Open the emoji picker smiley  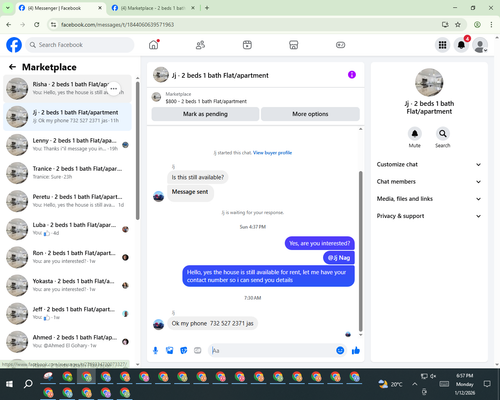pos(340,350)
